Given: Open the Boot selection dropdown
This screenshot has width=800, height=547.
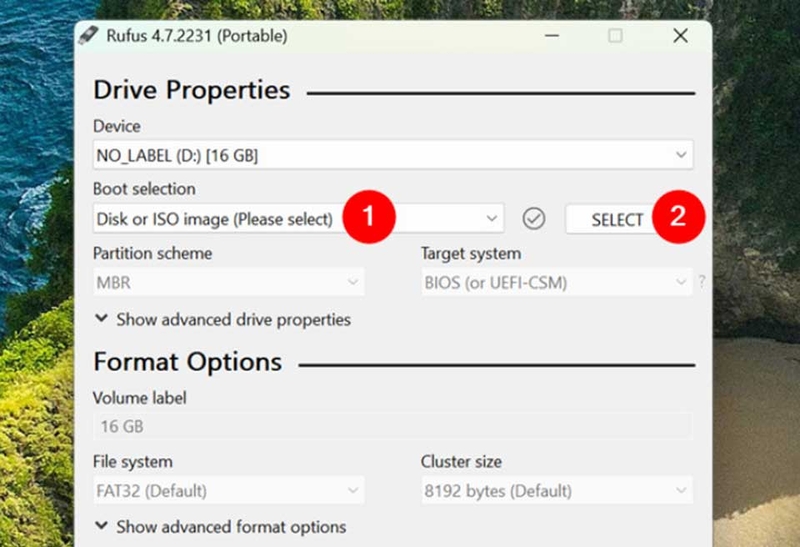Looking at the screenshot, I should click(298, 219).
